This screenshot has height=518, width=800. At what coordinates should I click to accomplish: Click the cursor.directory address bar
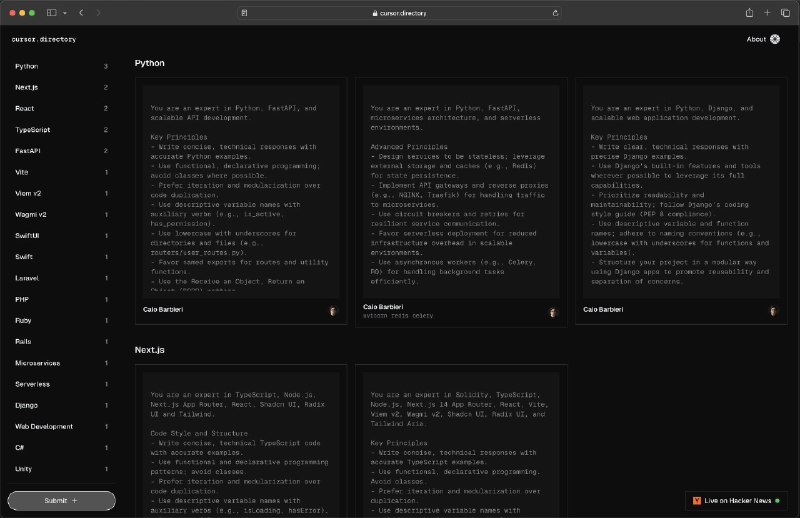(399, 13)
